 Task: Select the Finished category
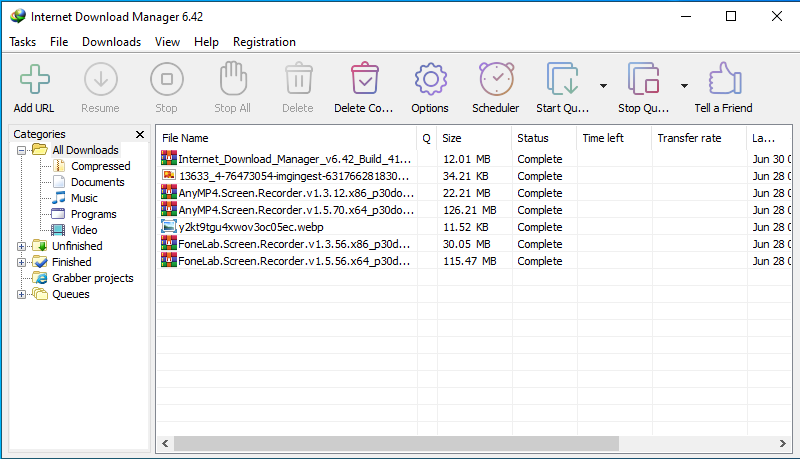pos(71,262)
